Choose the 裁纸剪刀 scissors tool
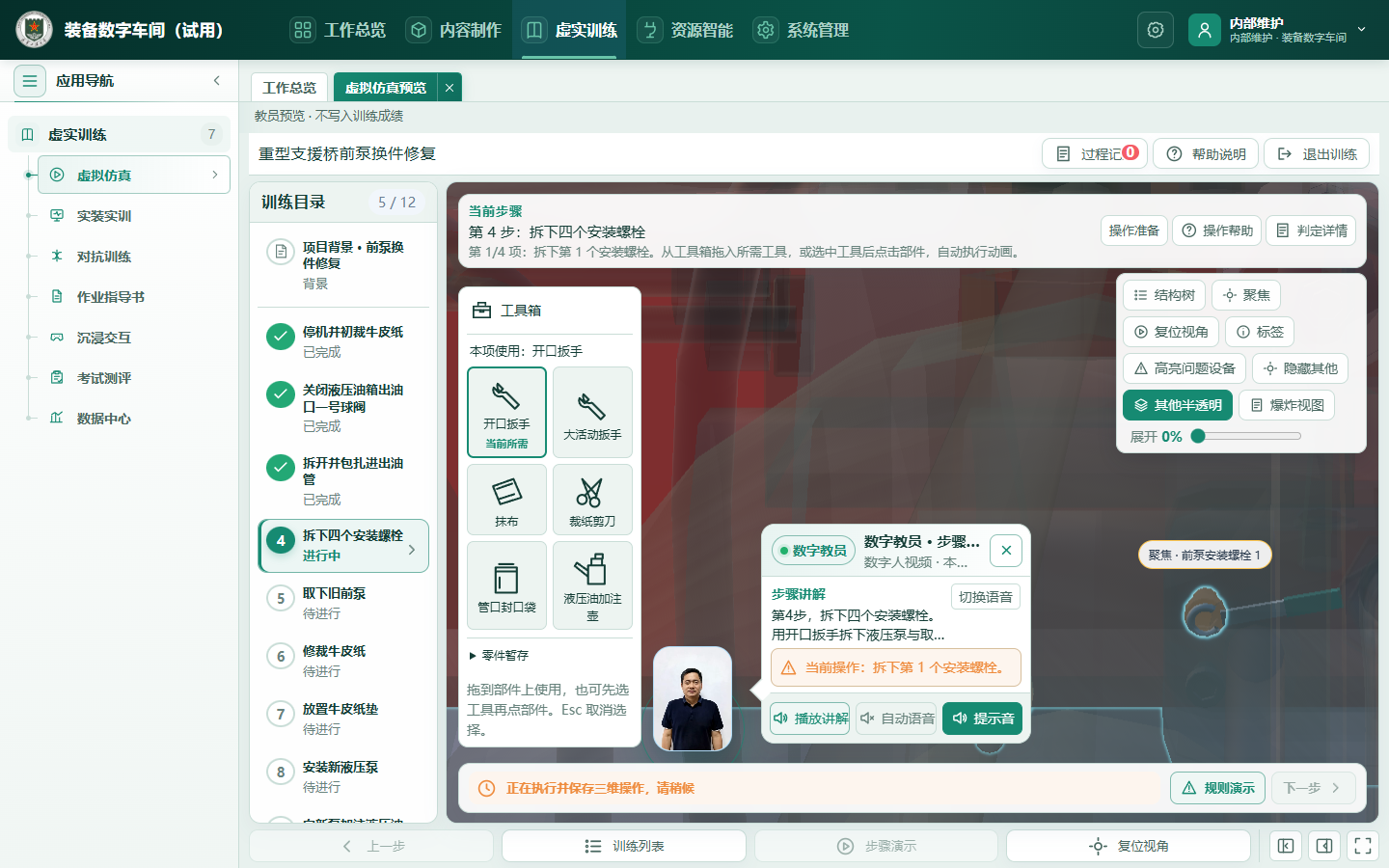The height and width of the screenshot is (868, 1389). [592, 500]
